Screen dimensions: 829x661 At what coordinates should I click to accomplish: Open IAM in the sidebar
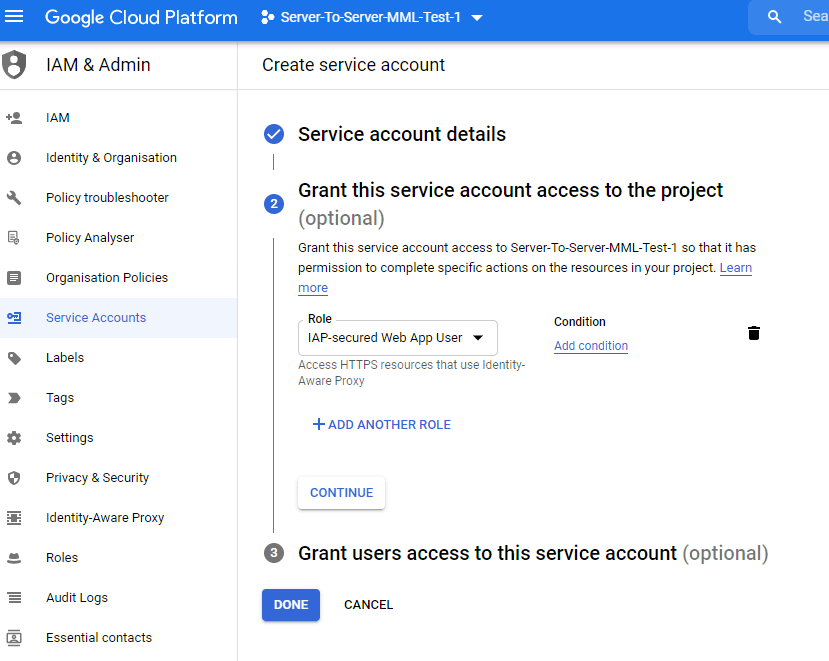(x=118, y=117)
